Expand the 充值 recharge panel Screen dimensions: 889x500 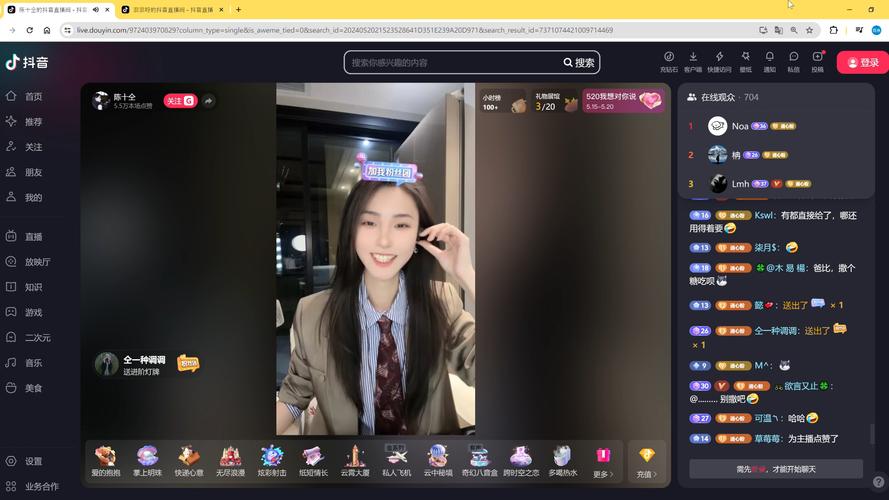tap(646, 461)
